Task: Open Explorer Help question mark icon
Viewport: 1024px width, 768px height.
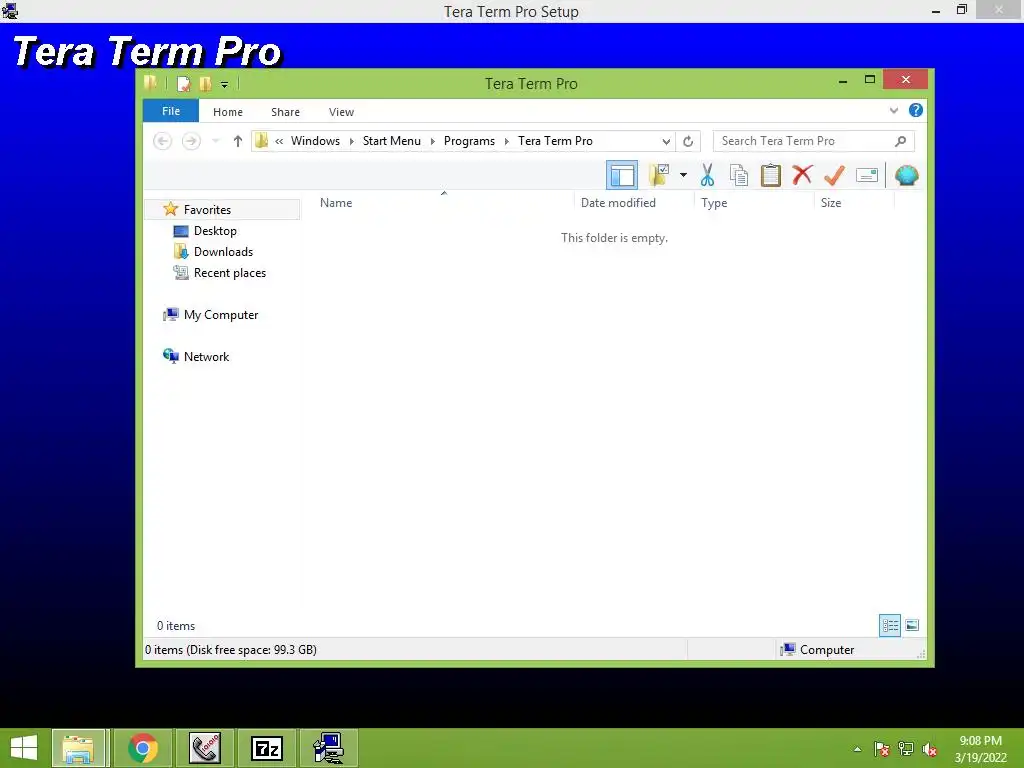Action: [x=916, y=110]
